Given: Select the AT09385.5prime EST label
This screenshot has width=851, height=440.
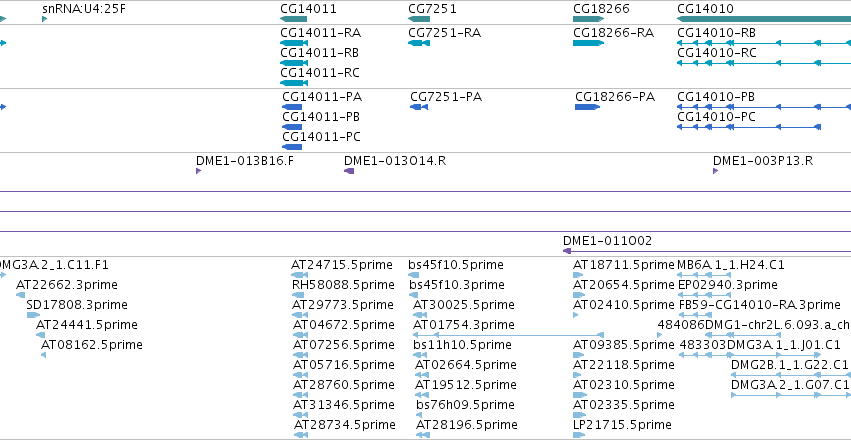Looking at the screenshot, I should (x=624, y=345).
